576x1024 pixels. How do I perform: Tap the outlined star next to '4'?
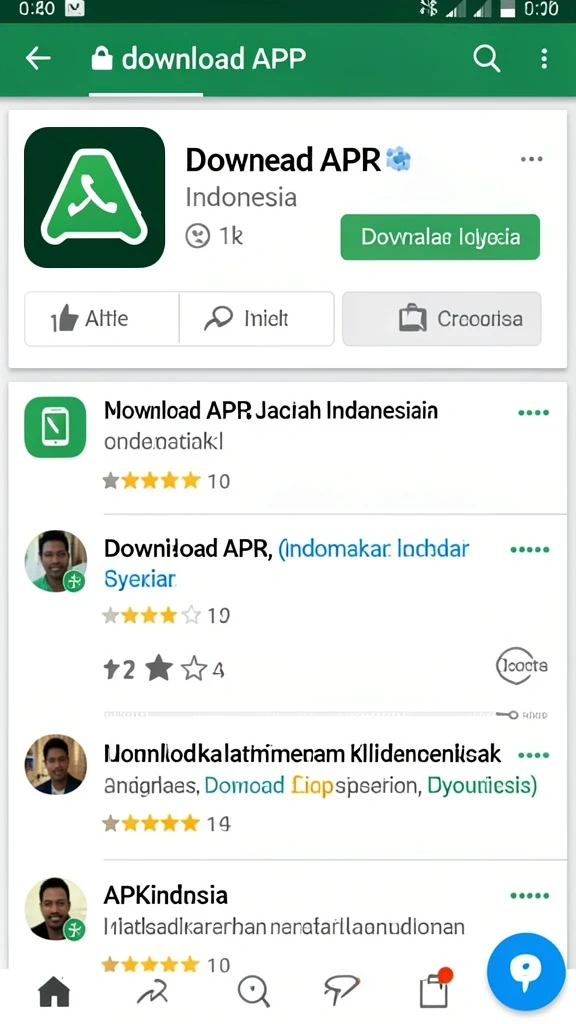tap(194, 669)
